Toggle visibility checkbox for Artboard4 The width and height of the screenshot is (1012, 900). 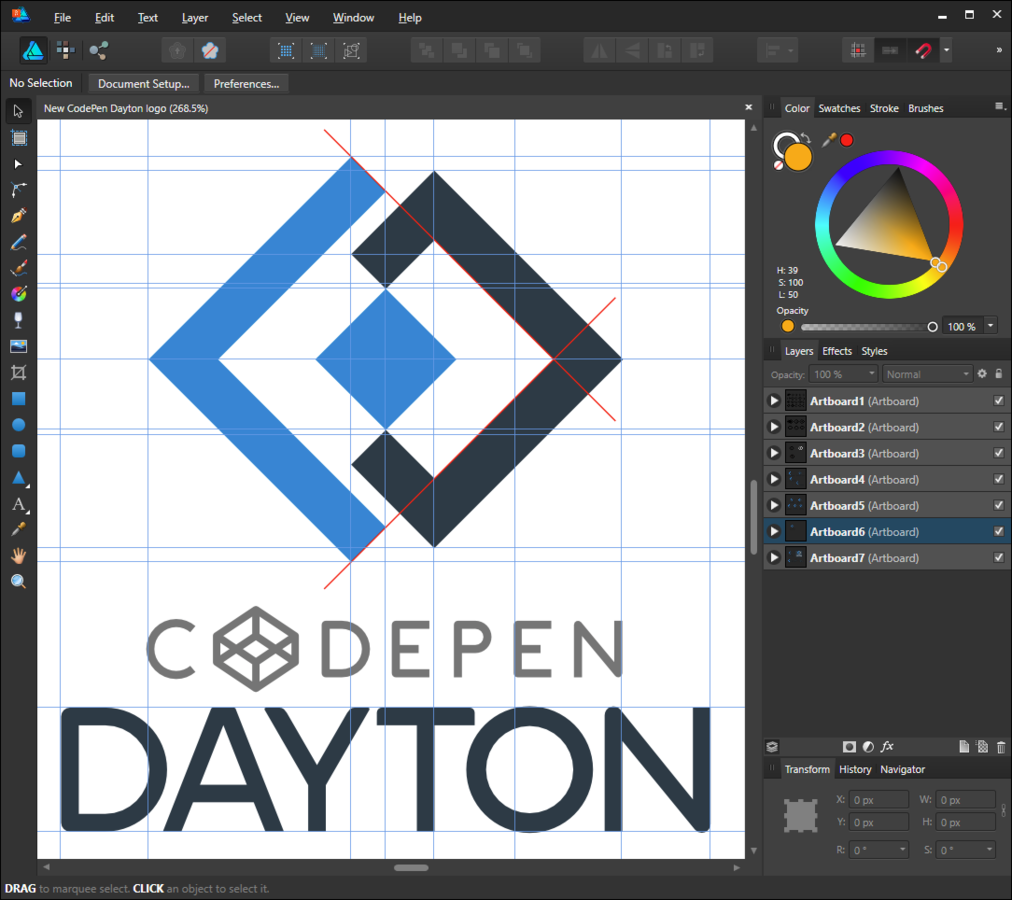(998, 479)
